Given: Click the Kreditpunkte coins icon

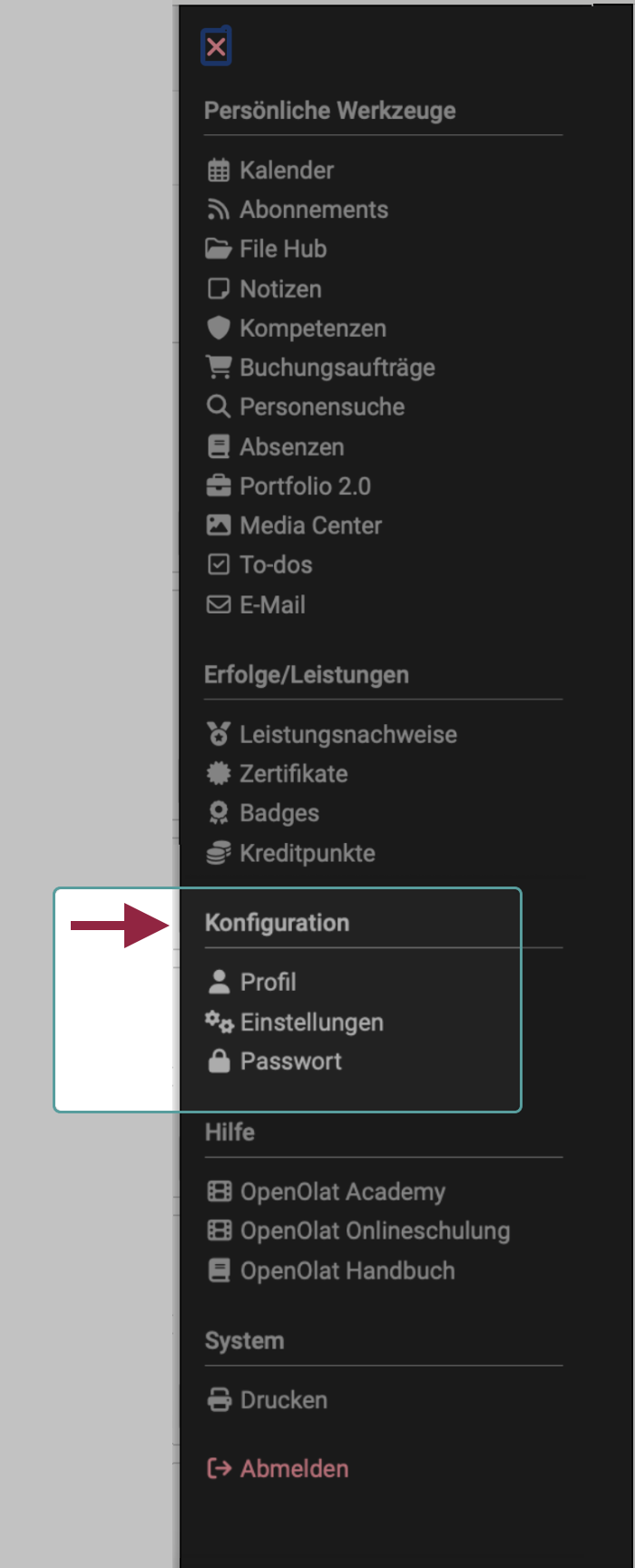Looking at the screenshot, I should coord(219,852).
